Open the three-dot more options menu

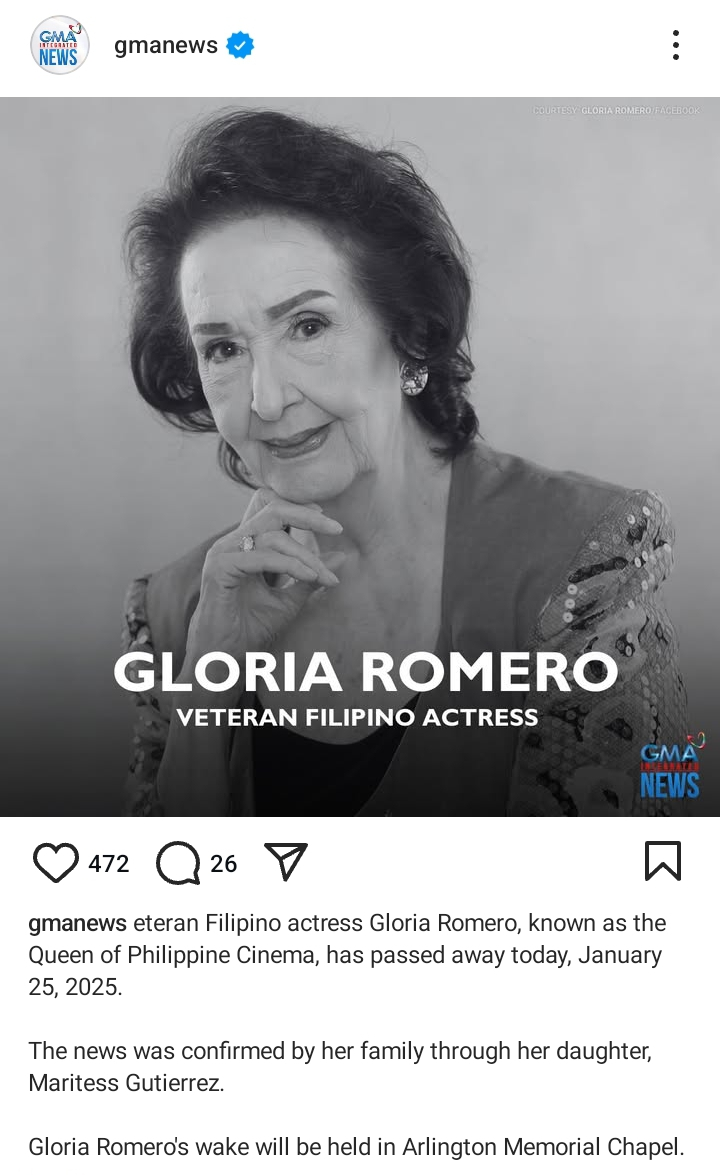click(676, 46)
